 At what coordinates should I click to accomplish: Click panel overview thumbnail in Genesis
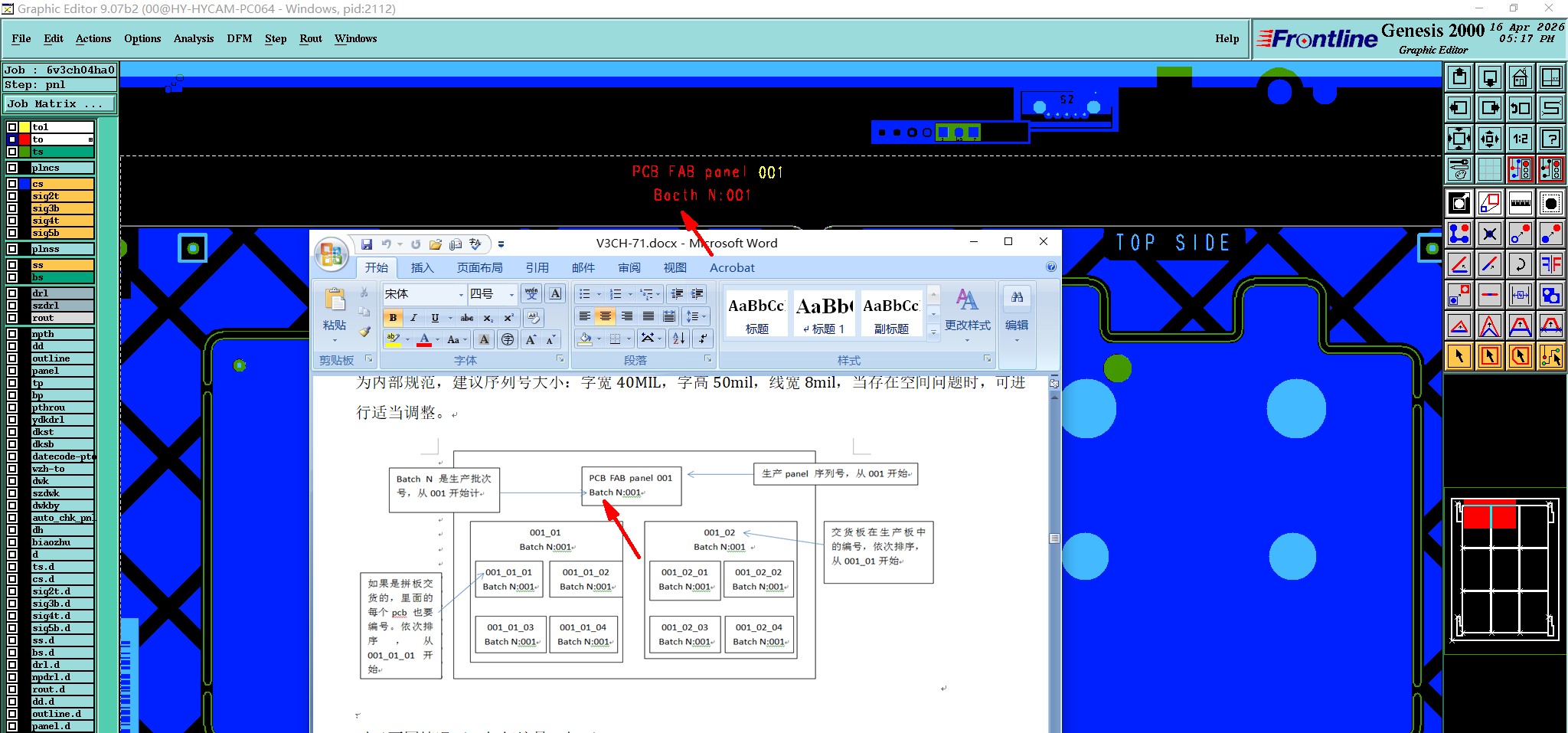tap(1504, 569)
